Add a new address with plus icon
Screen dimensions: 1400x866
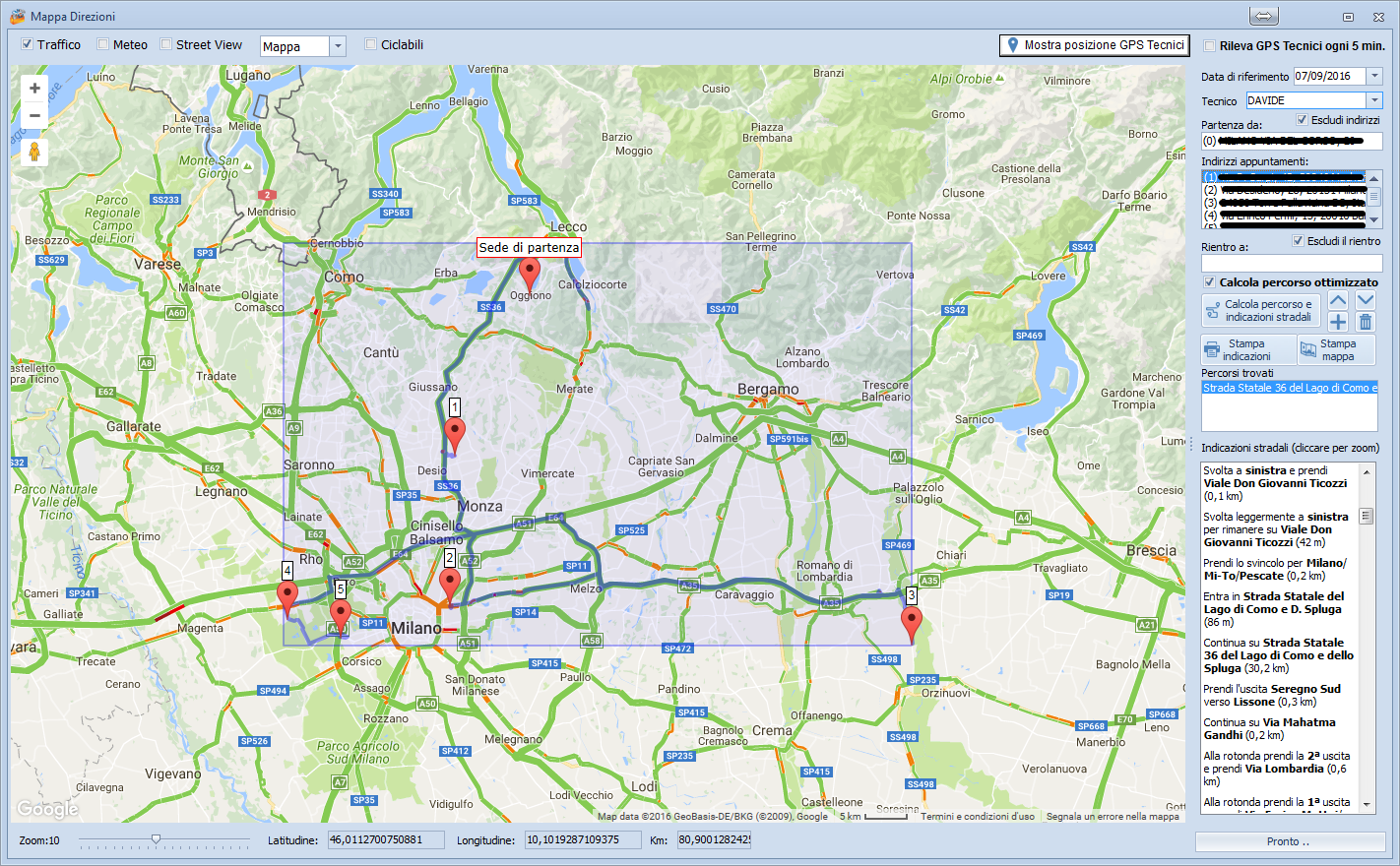tap(1338, 322)
